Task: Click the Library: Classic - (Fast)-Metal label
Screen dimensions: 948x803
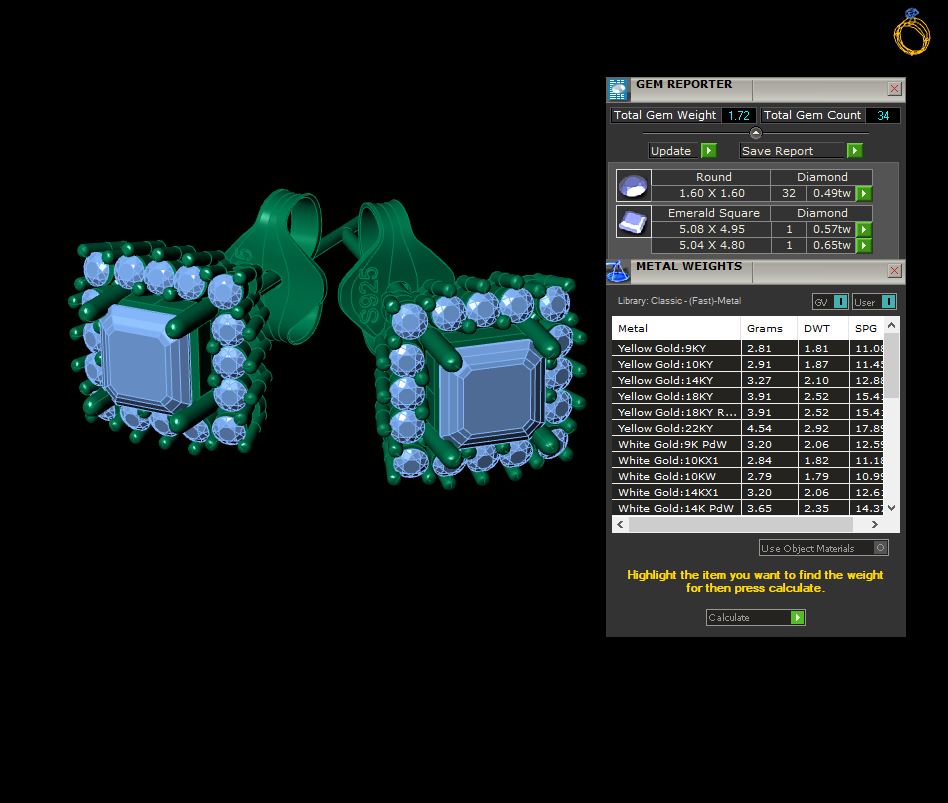Action: pos(679,301)
